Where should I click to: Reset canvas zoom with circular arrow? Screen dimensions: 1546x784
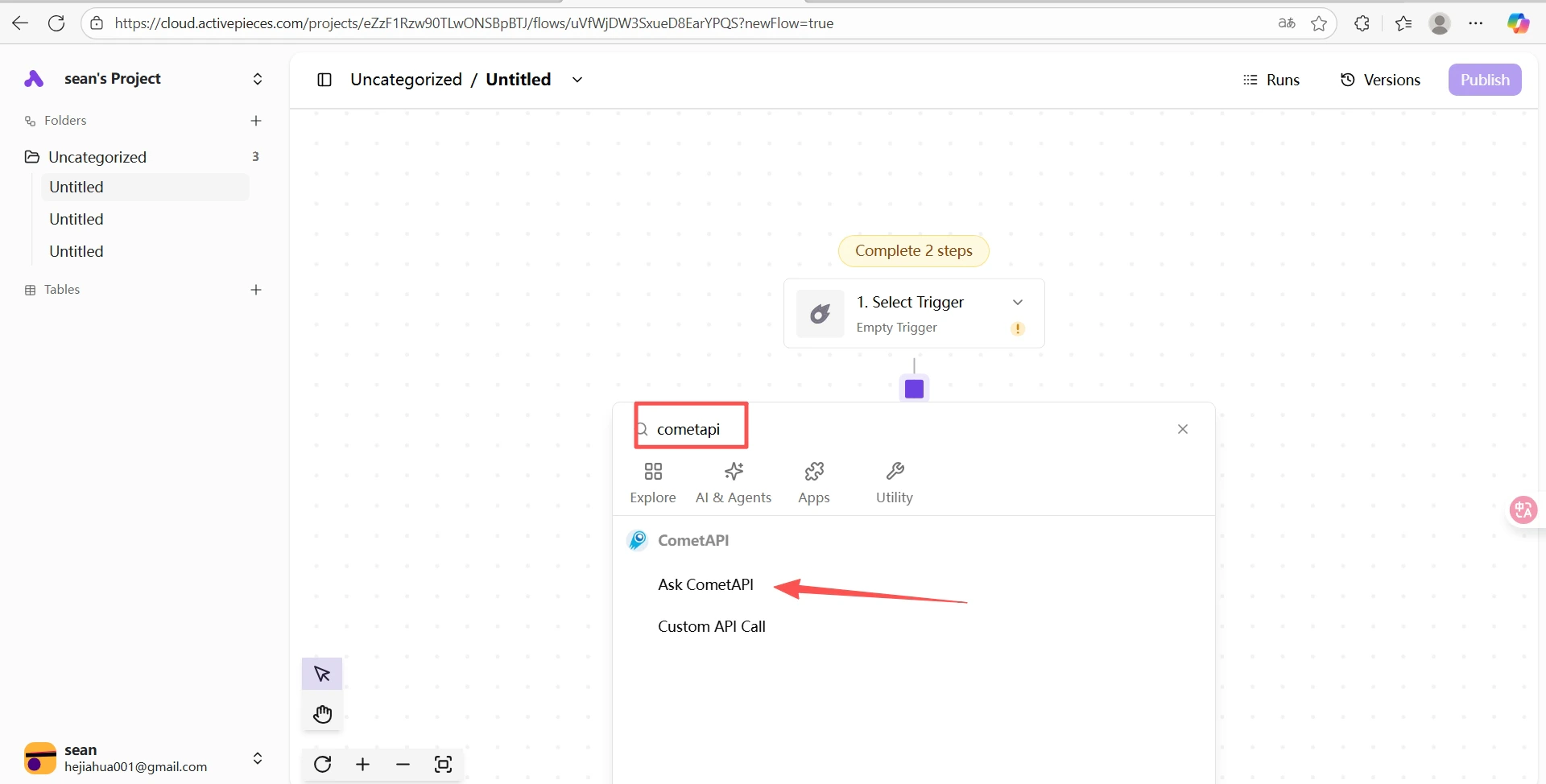[x=323, y=764]
